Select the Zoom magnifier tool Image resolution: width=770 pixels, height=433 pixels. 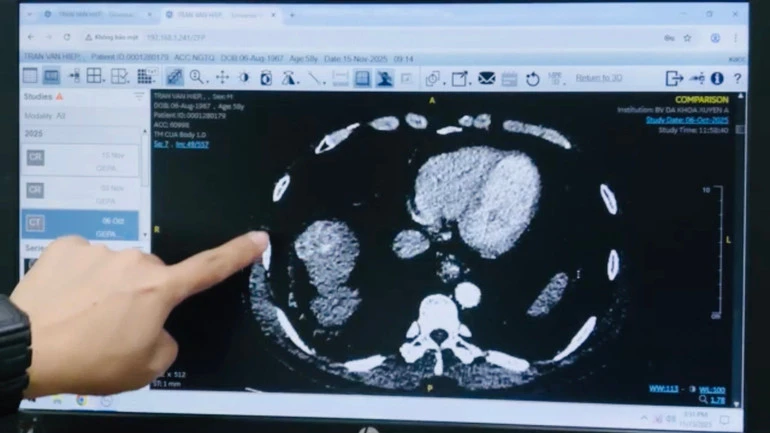pyautogui.click(x=197, y=77)
